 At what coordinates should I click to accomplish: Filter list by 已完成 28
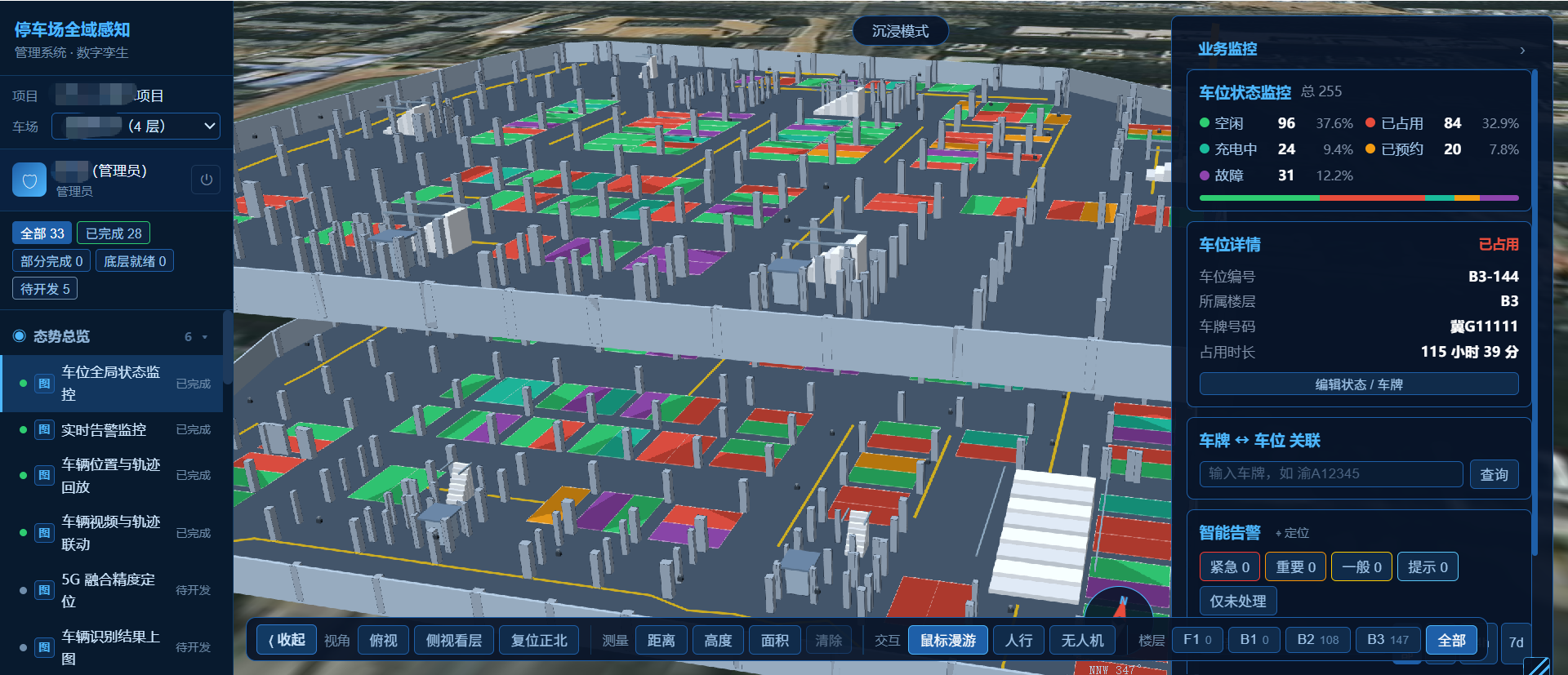(114, 233)
